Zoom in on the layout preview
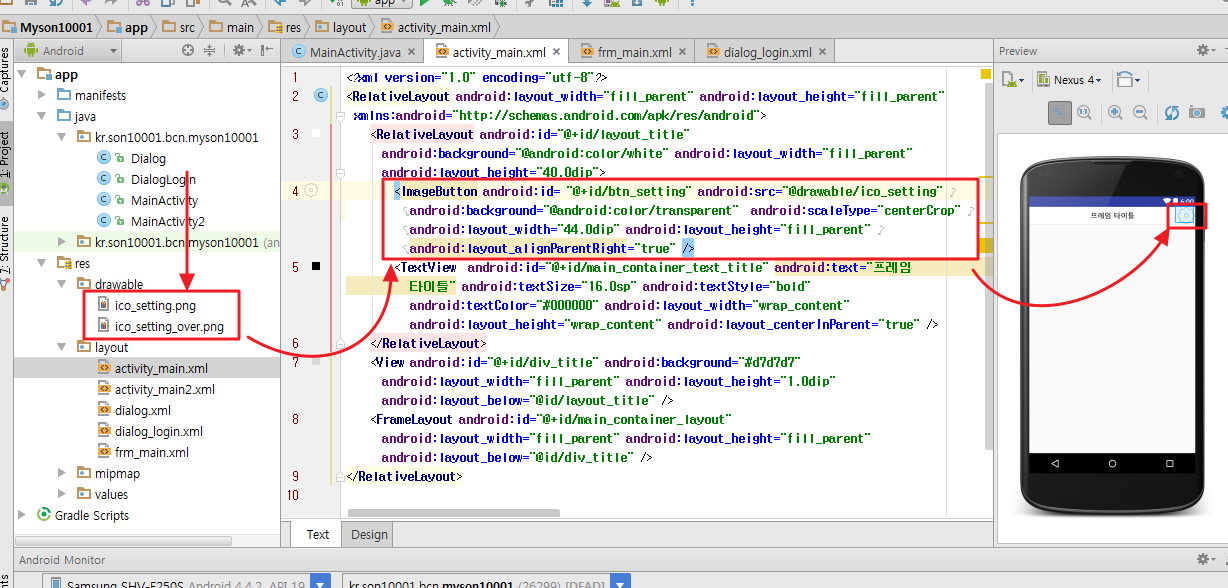This screenshot has width=1228, height=588. click(x=1116, y=112)
